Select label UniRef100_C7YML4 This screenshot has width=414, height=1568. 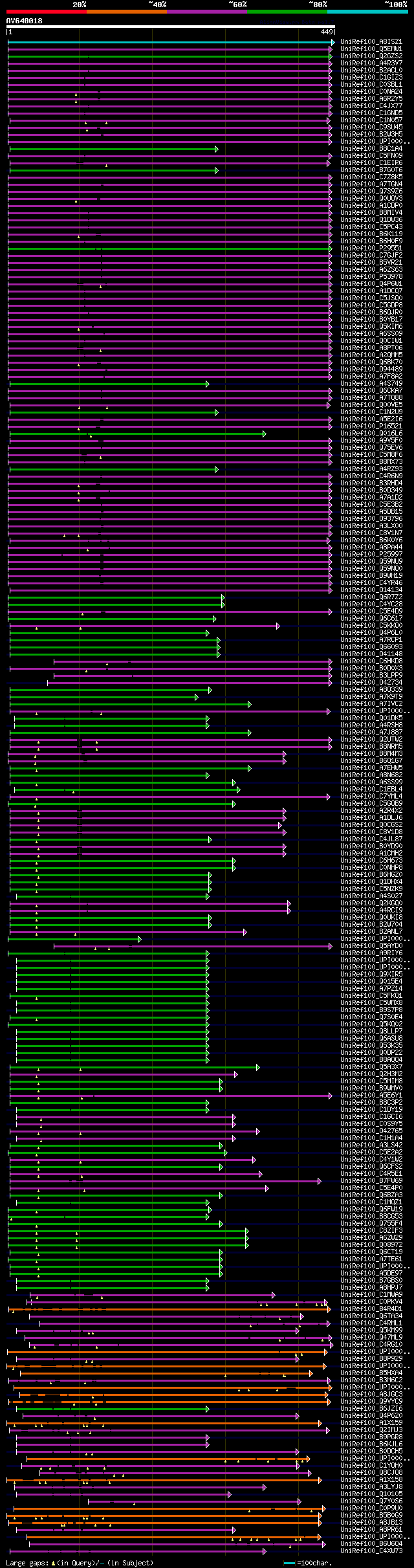pos(371,797)
